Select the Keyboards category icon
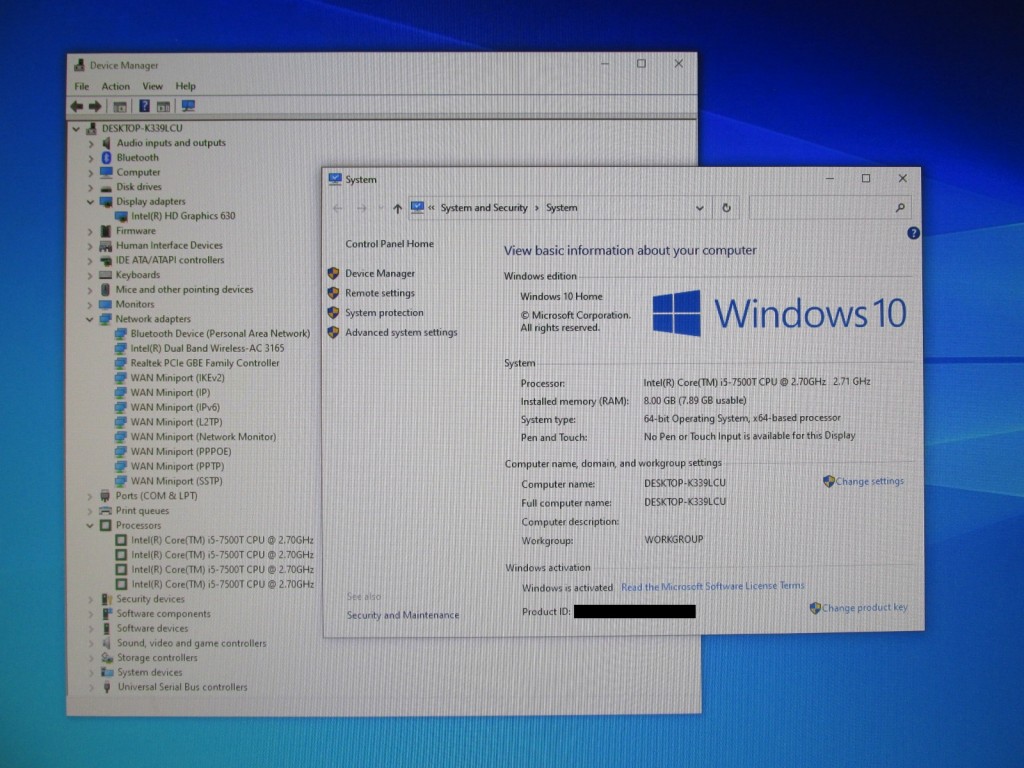The height and width of the screenshot is (768, 1024). pos(105,275)
